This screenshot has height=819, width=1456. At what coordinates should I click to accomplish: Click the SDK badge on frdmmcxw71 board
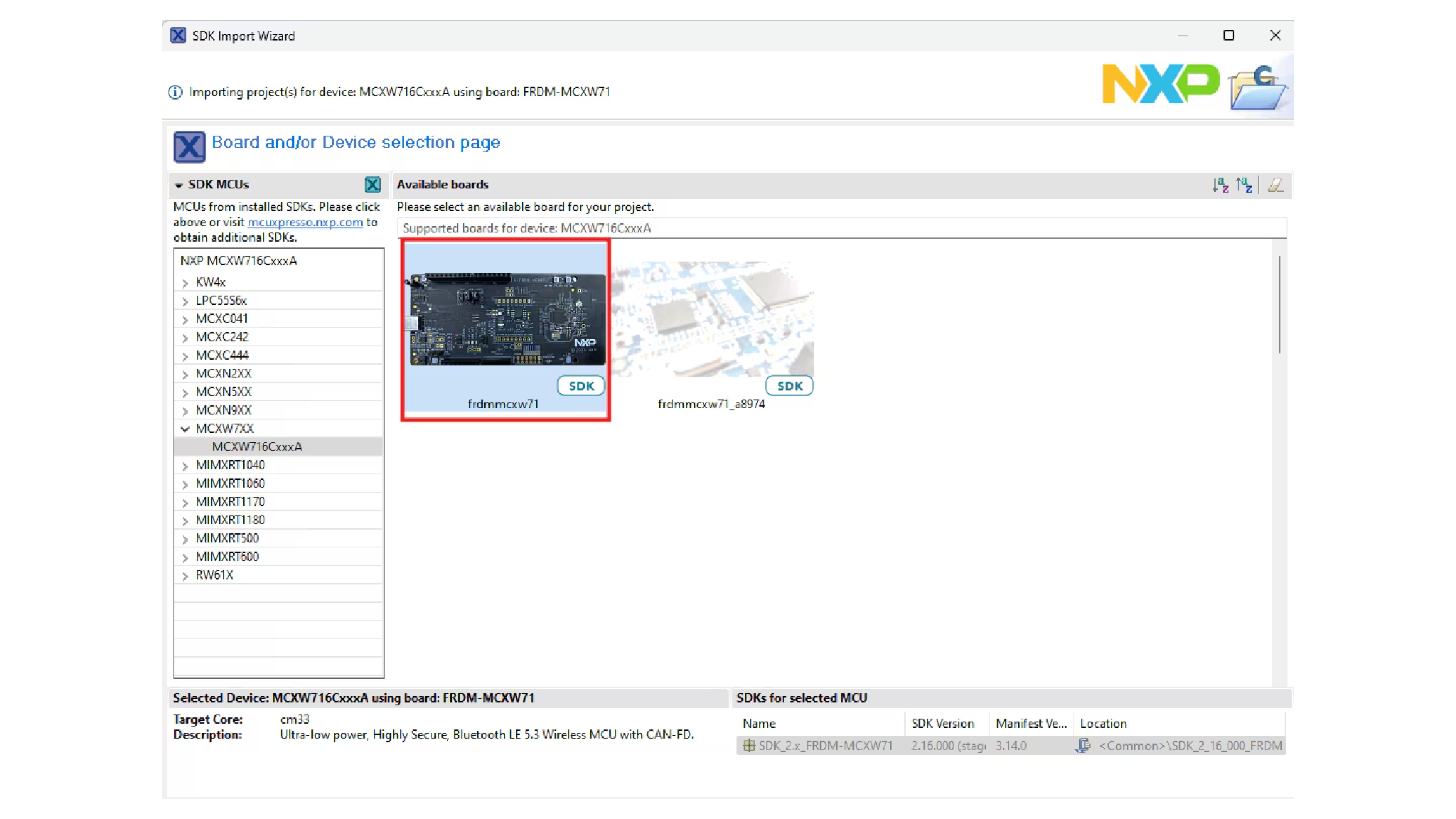tap(581, 386)
